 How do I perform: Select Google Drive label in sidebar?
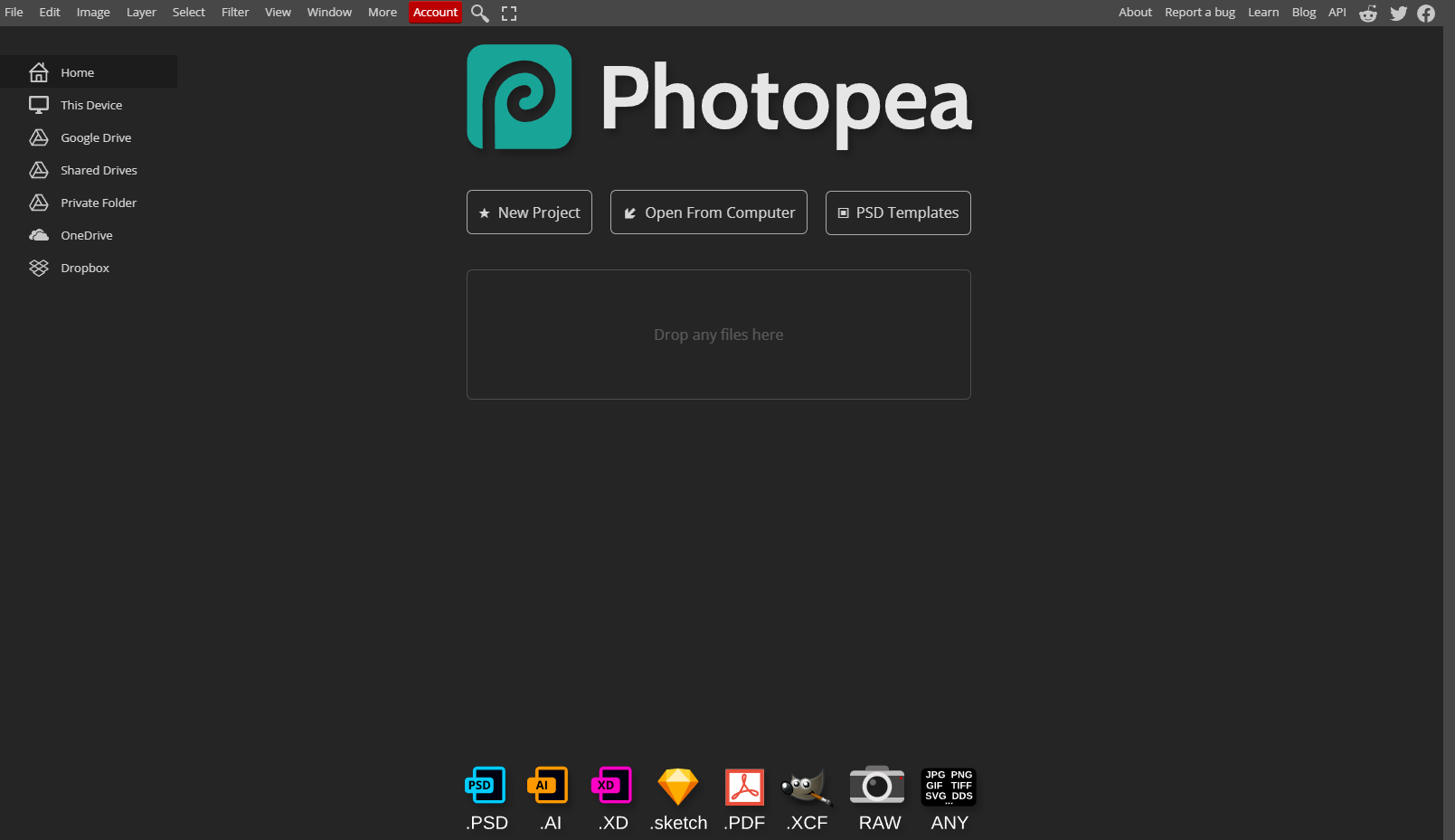pyautogui.click(x=96, y=137)
